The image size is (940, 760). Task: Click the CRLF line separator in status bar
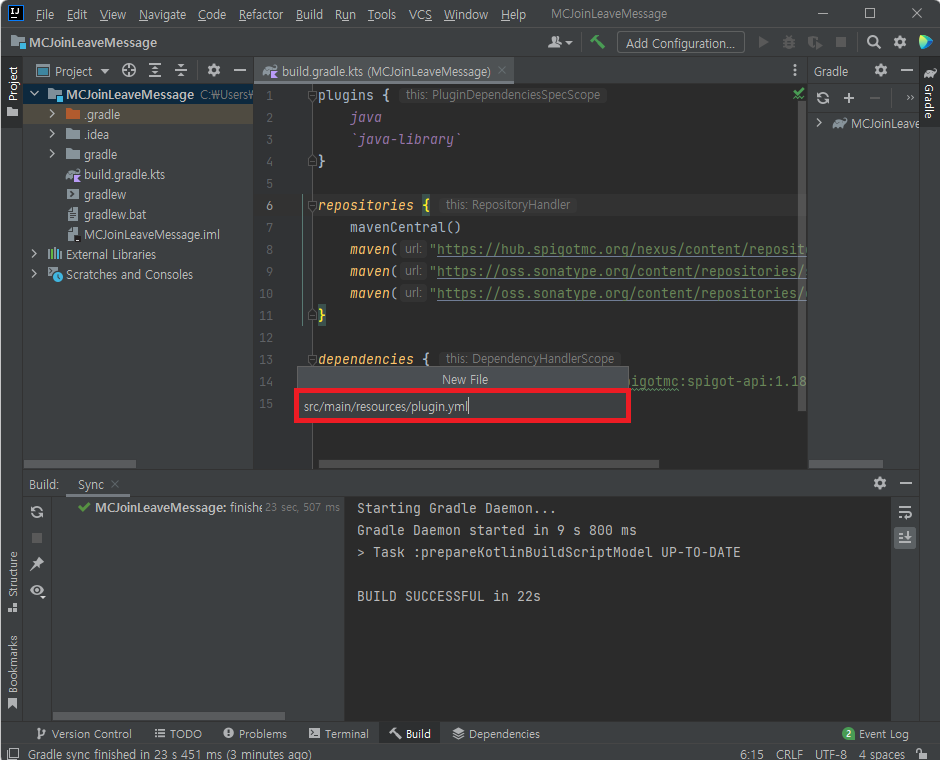point(789,753)
